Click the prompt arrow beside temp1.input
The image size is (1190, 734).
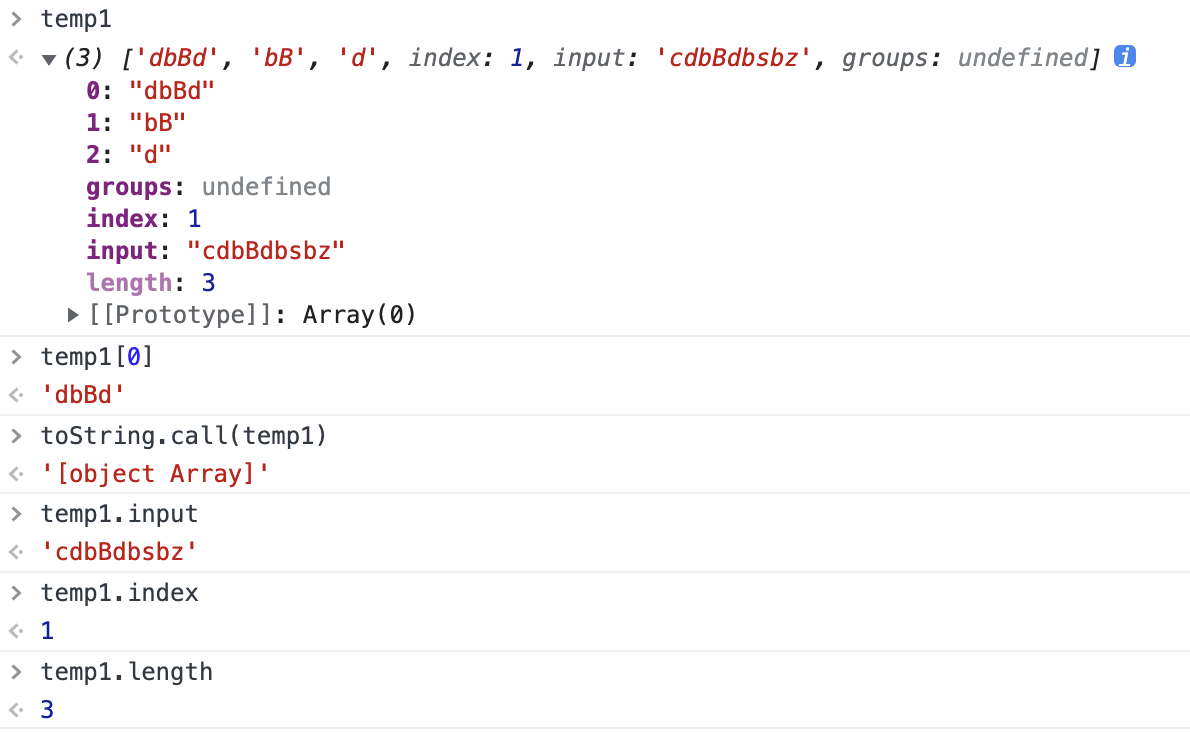(17, 514)
